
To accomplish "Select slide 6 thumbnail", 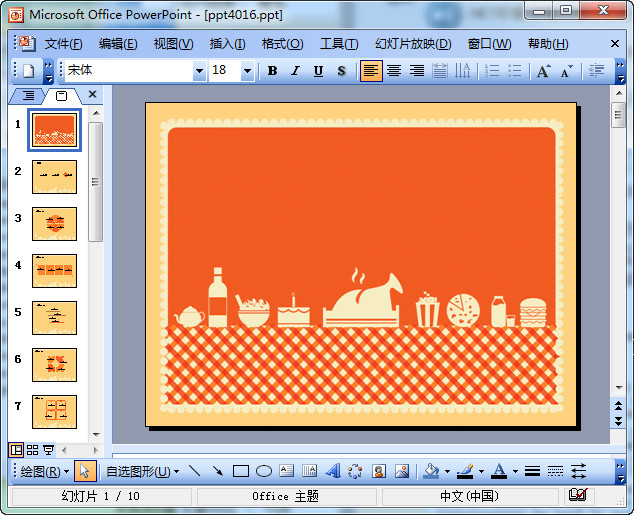I will click(55, 365).
